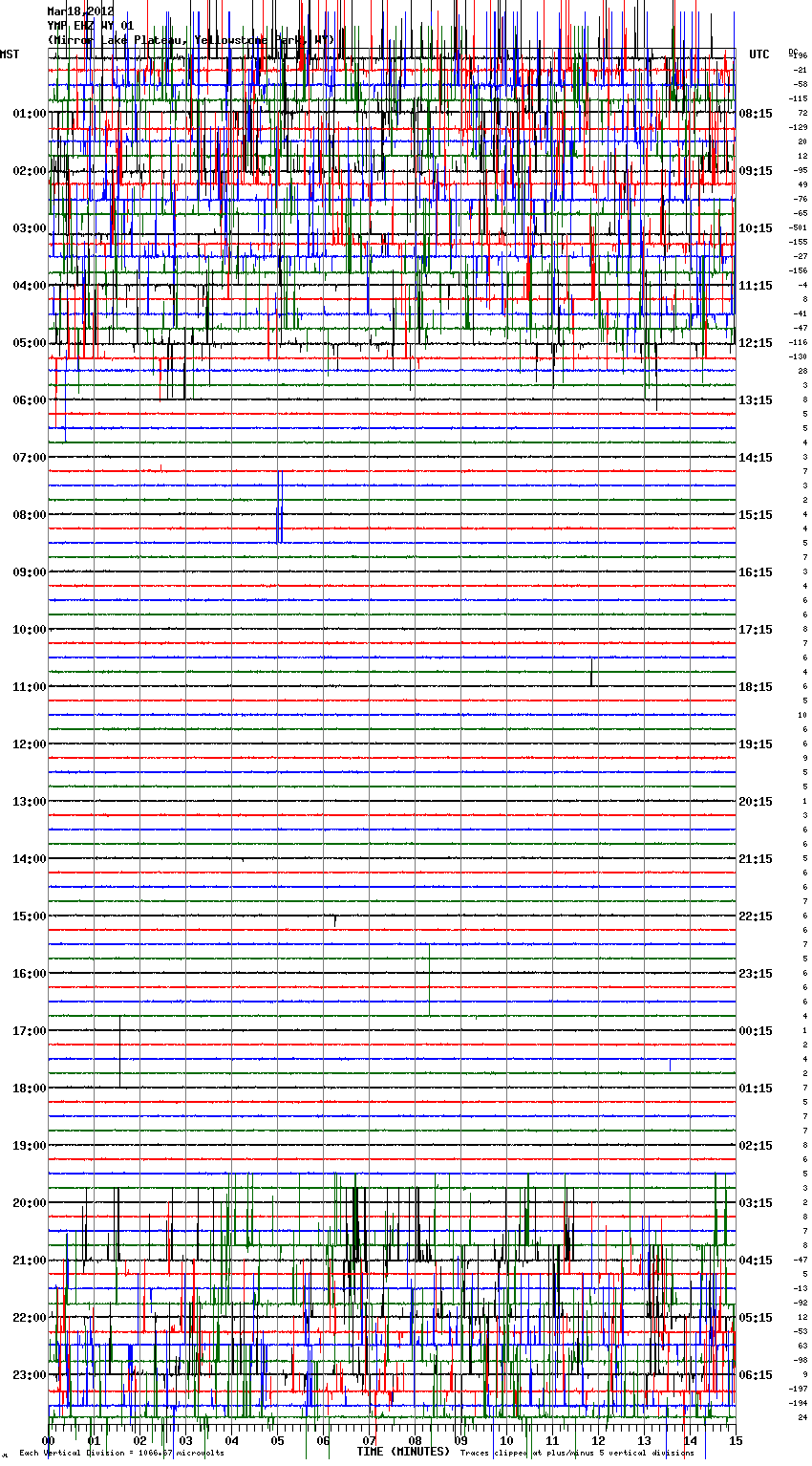Click the 17:15 UTC time label

click(756, 630)
